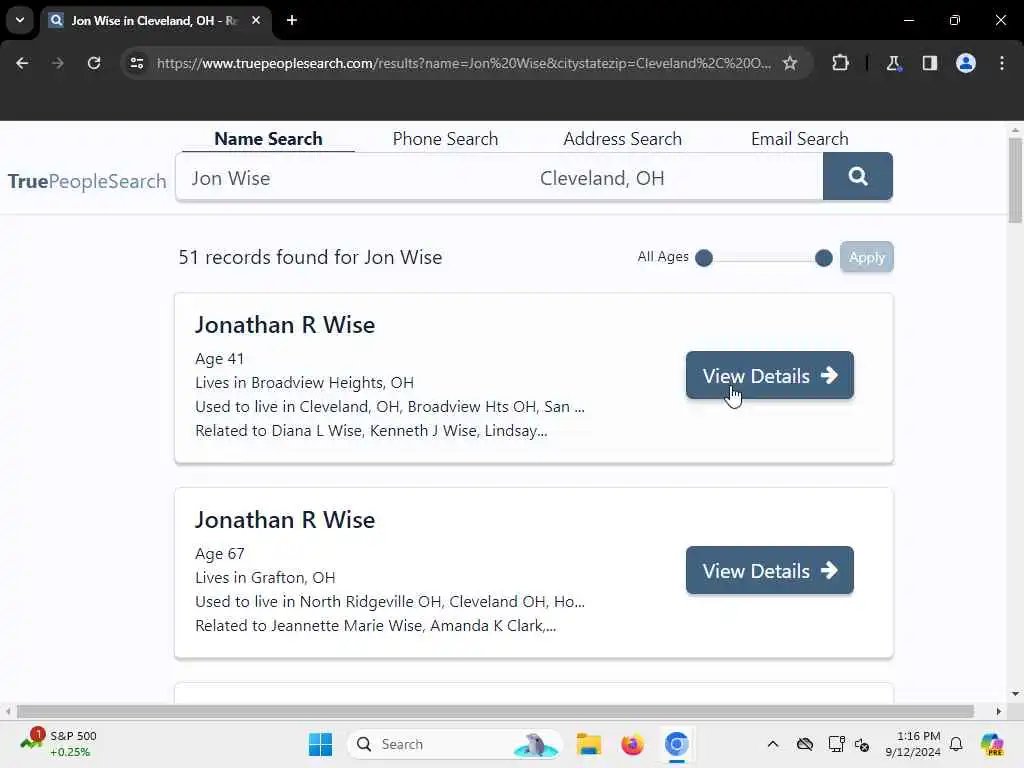Image resolution: width=1024 pixels, height=768 pixels.
Task: Click the cloud sync tray icon
Action: (x=805, y=744)
